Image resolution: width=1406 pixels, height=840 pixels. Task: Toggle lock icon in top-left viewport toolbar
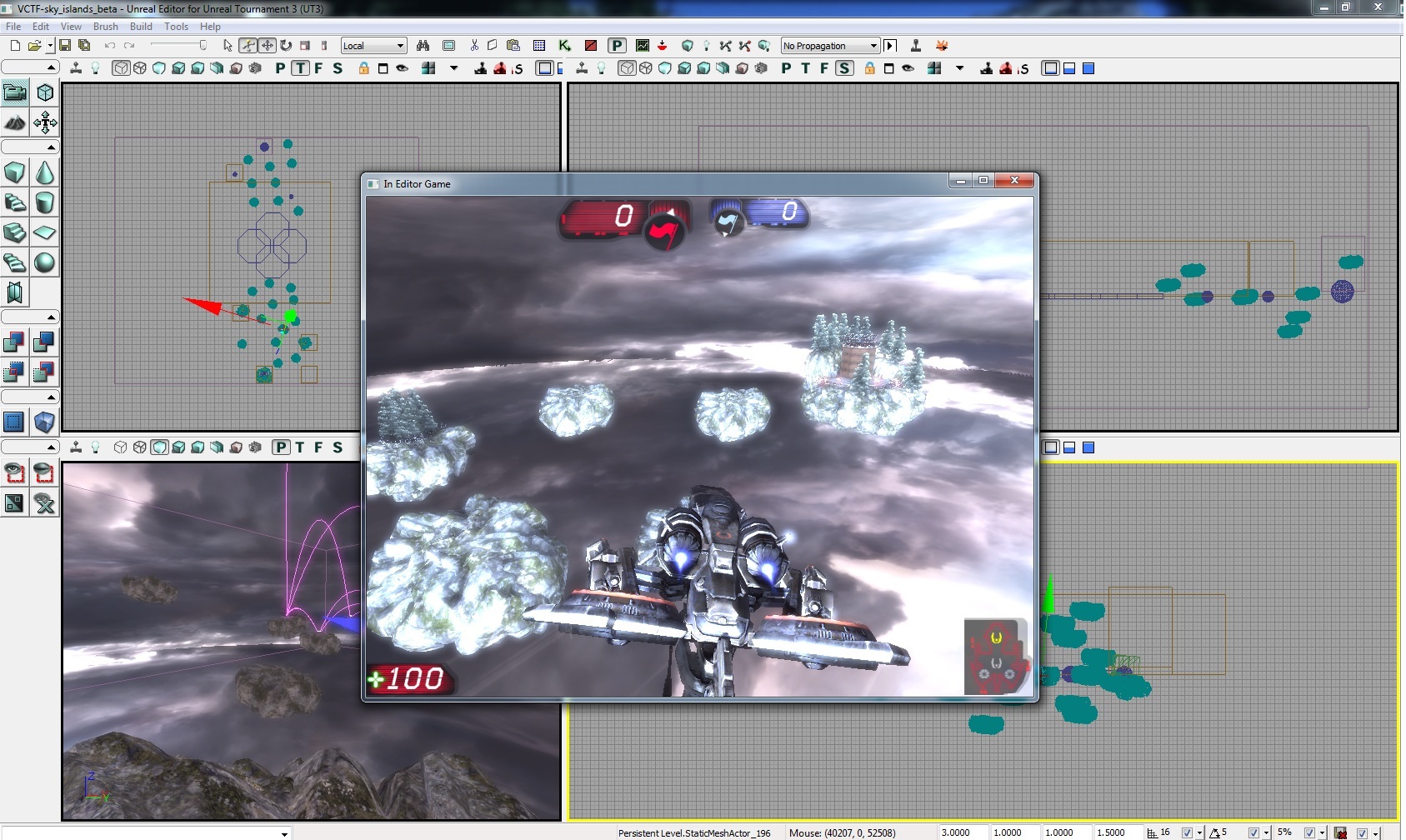coord(364,68)
